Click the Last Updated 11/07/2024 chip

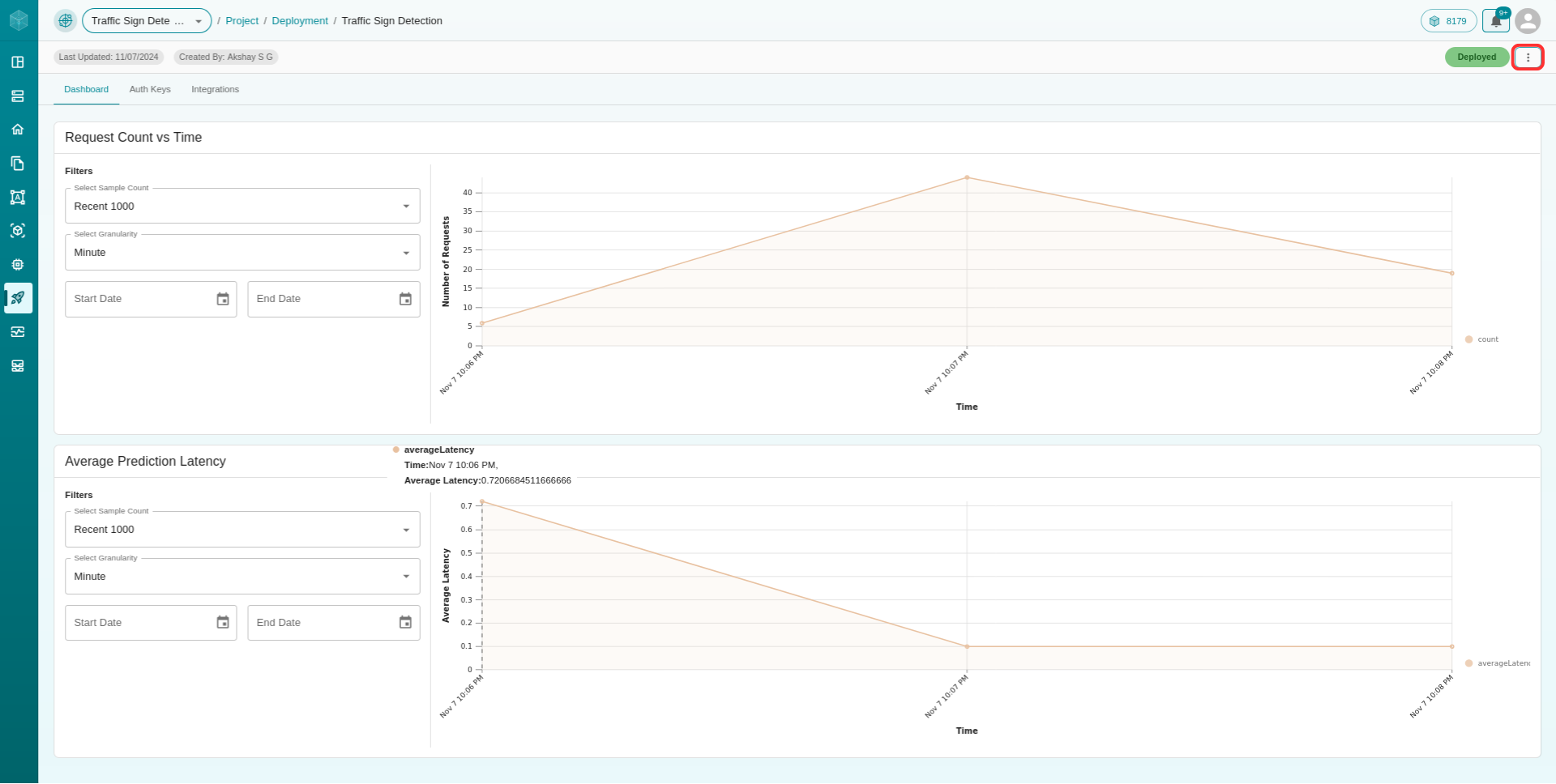(x=109, y=58)
